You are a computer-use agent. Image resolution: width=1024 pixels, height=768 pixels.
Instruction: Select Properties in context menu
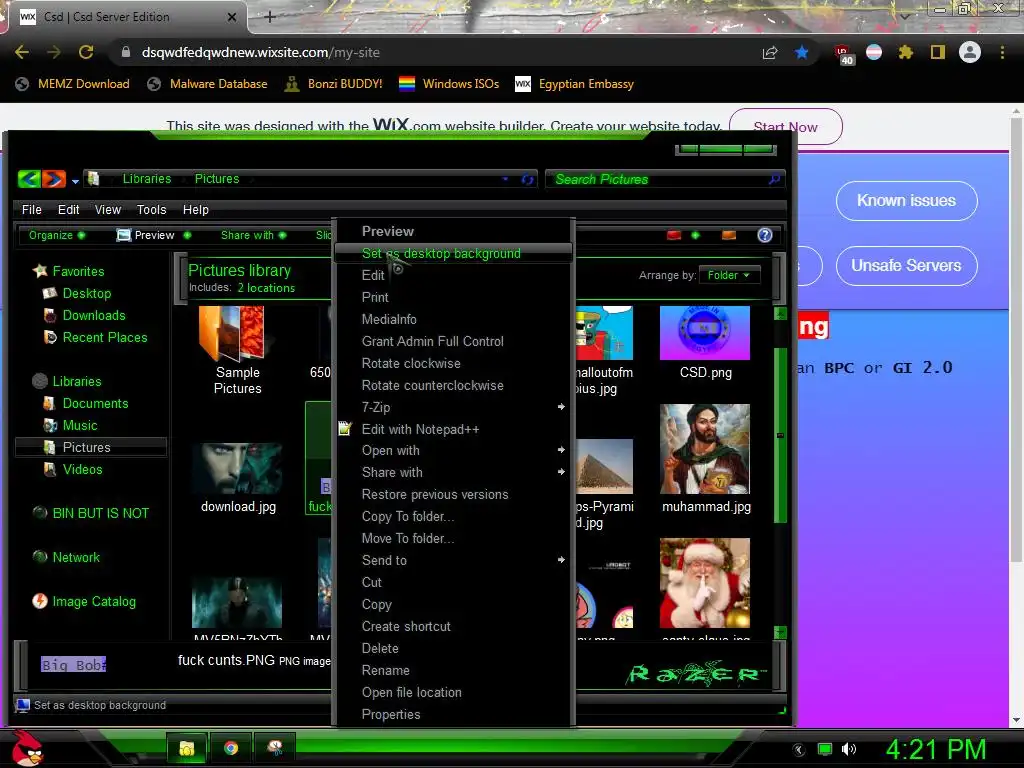453,714
